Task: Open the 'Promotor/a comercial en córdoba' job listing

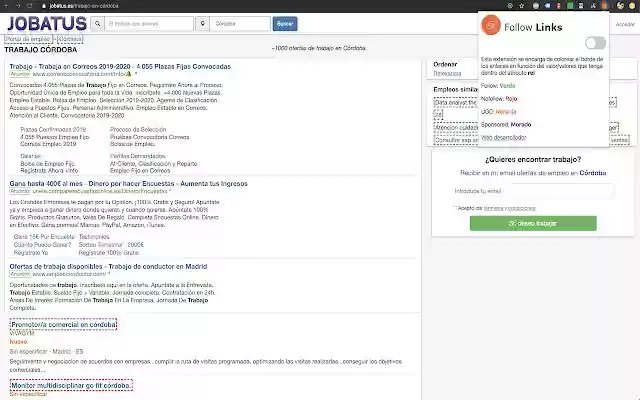Action: (x=63, y=324)
